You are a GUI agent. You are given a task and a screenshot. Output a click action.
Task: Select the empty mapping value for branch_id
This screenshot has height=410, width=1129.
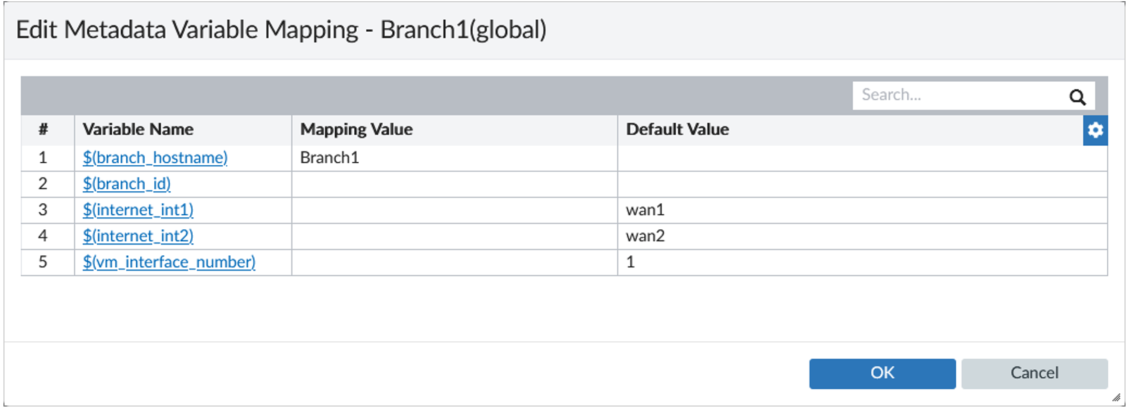tap(454, 184)
